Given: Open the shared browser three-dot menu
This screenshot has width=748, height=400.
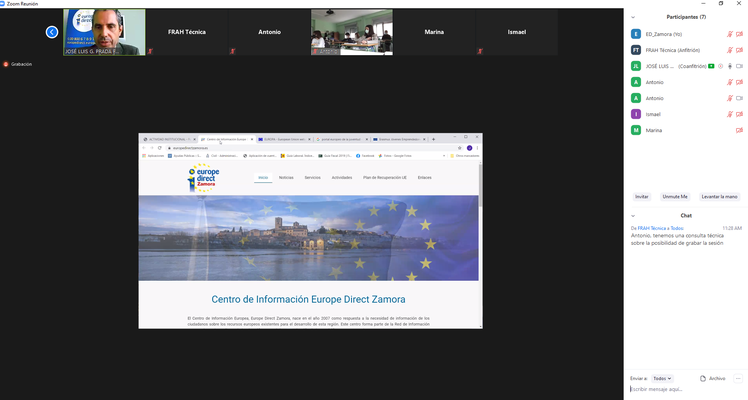Looking at the screenshot, I should click(x=477, y=148).
